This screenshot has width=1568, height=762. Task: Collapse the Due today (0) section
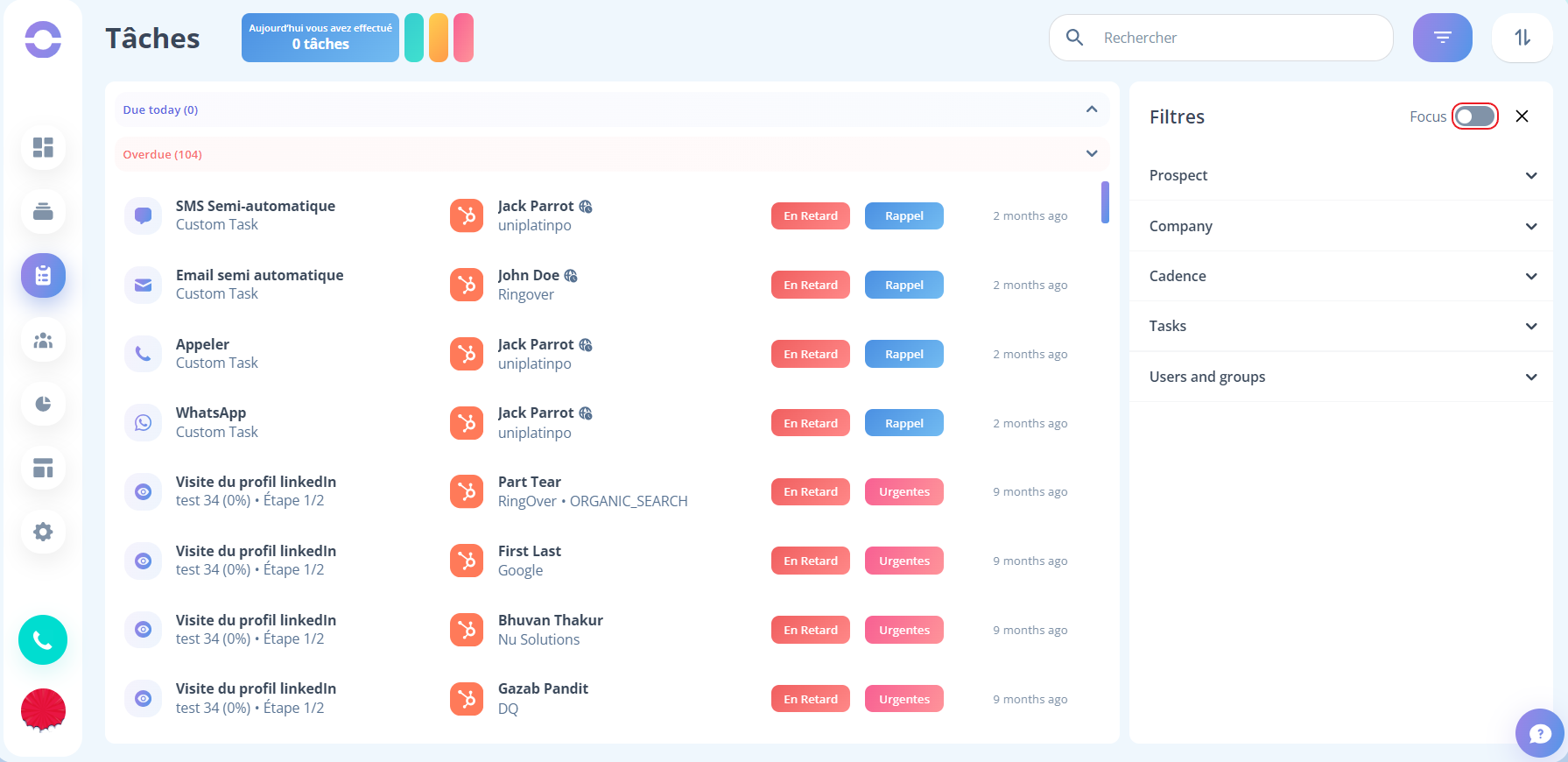[612, 109]
